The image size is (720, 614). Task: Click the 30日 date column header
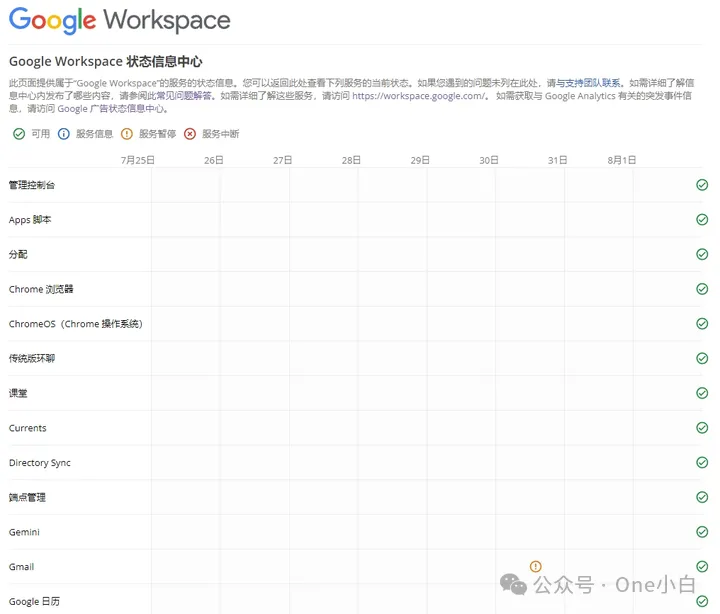click(489, 160)
